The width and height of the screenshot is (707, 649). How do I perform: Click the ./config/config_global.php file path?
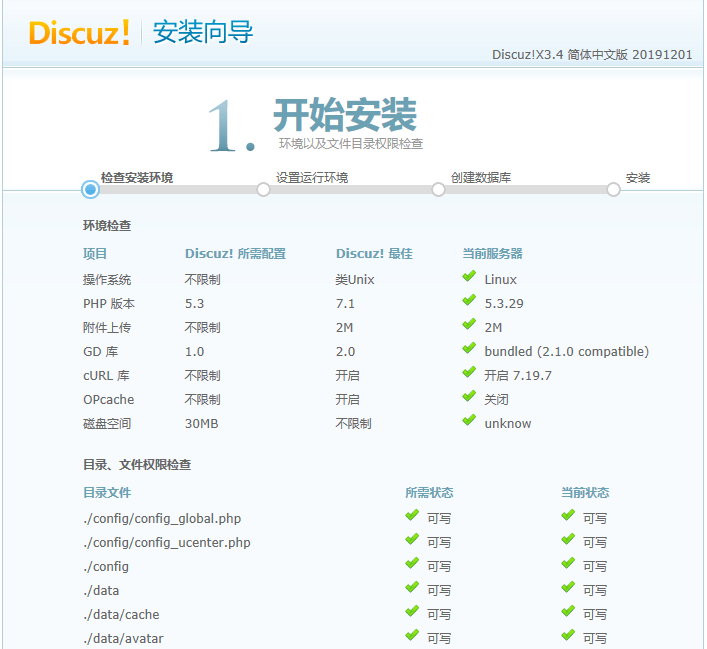(x=162, y=519)
